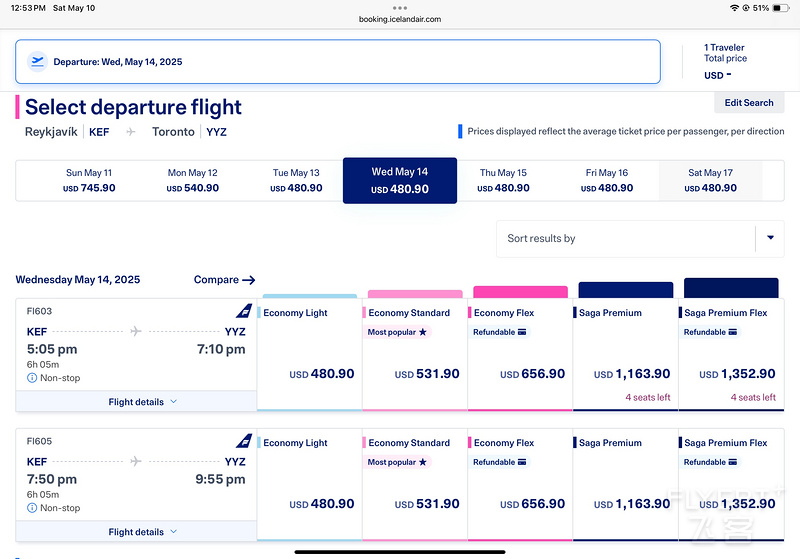This screenshot has height=559, width=800.
Task: Click the Compare arrow icon
Action: [249, 280]
